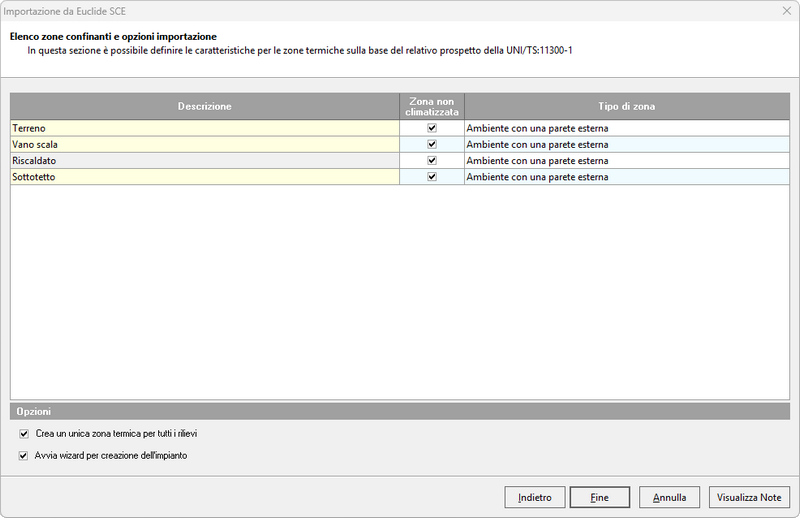Open Tipo di zona dropdown for Vano scala
The width and height of the screenshot is (800, 518).
coord(626,144)
